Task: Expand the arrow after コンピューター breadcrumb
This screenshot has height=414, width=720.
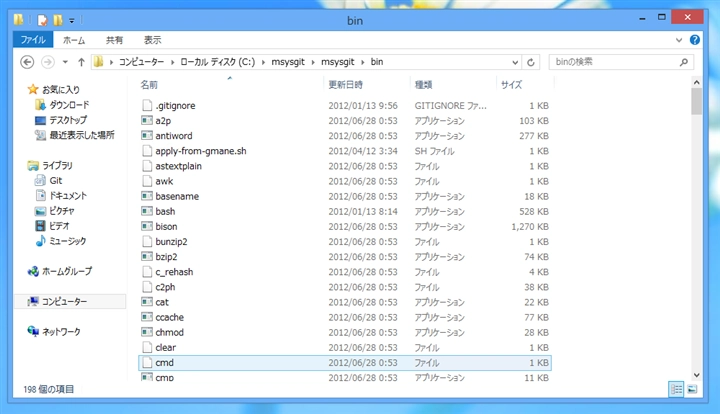Action: [x=172, y=62]
